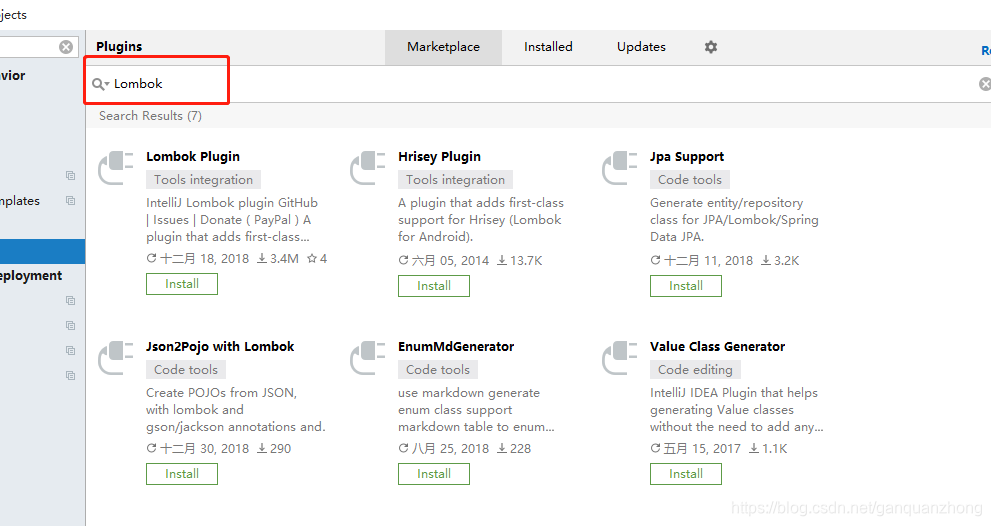Click the Code editing tag
The image size is (991, 526).
695,370
